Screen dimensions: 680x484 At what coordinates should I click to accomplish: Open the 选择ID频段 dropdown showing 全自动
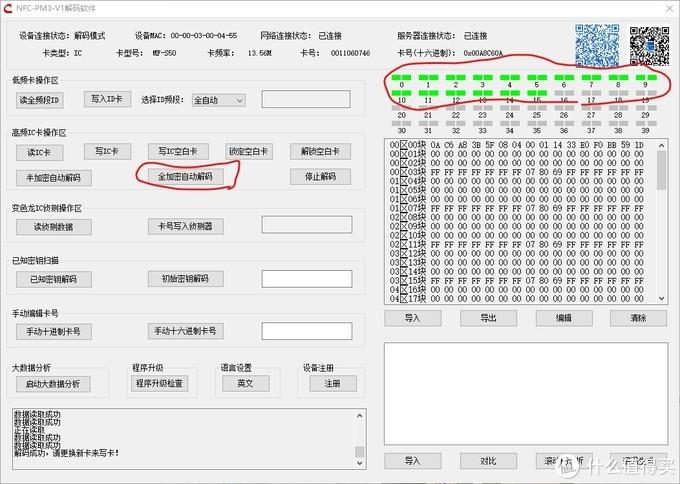coord(219,101)
